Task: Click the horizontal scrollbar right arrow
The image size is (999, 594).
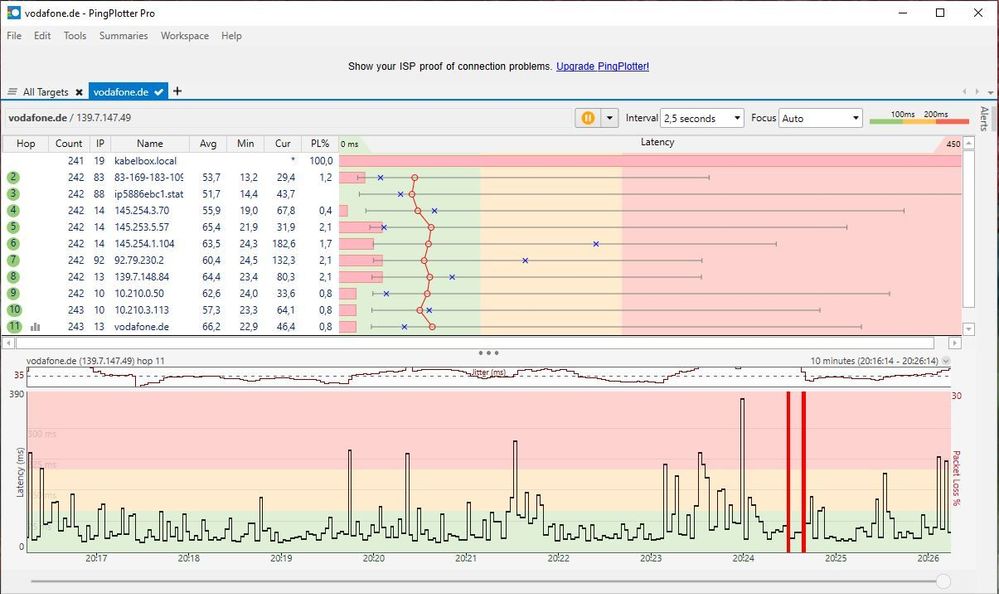Action: point(954,343)
